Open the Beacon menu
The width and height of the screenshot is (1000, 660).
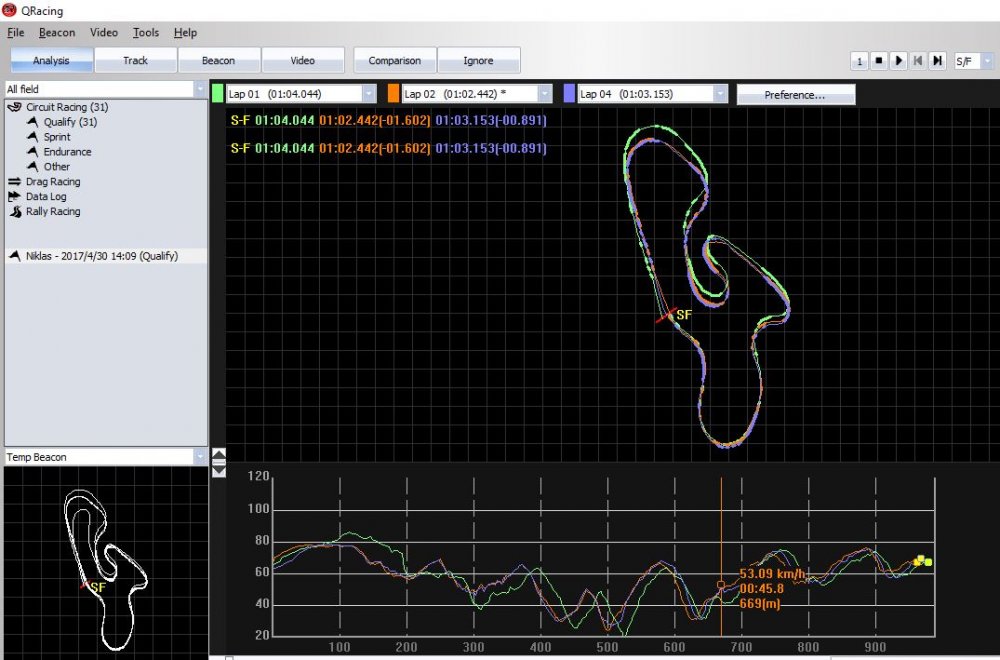pos(57,33)
